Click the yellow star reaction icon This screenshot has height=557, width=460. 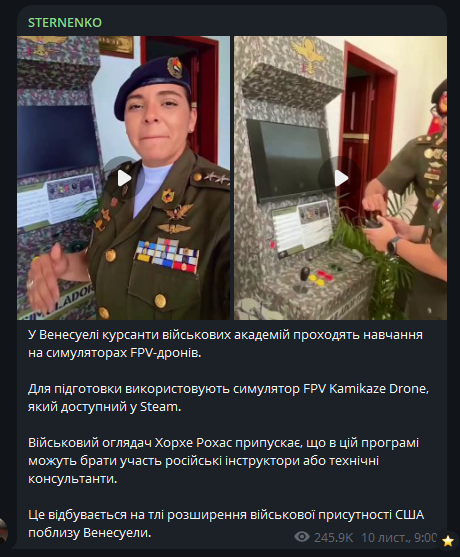(448, 541)
